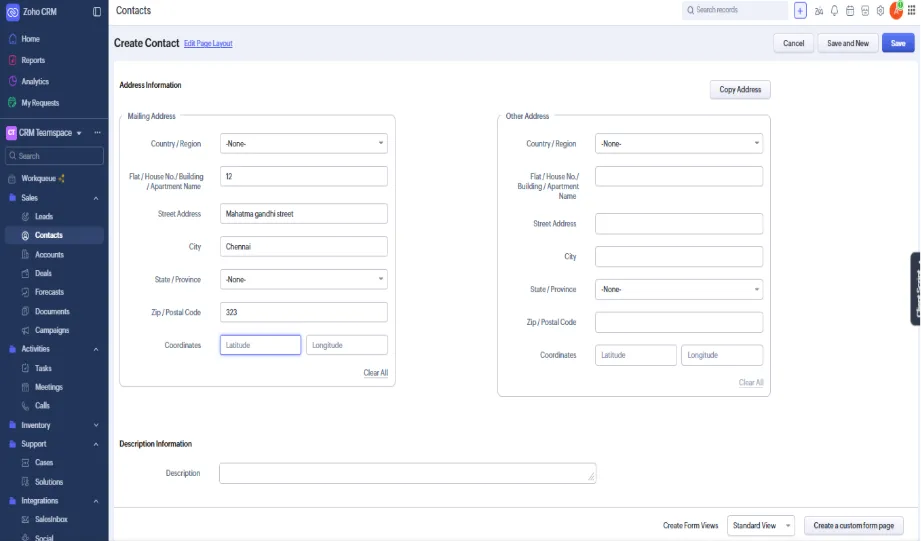The image size is (921, 541).
Task: Click the Mailing Latitude field
Action: (x=260, y=345)
